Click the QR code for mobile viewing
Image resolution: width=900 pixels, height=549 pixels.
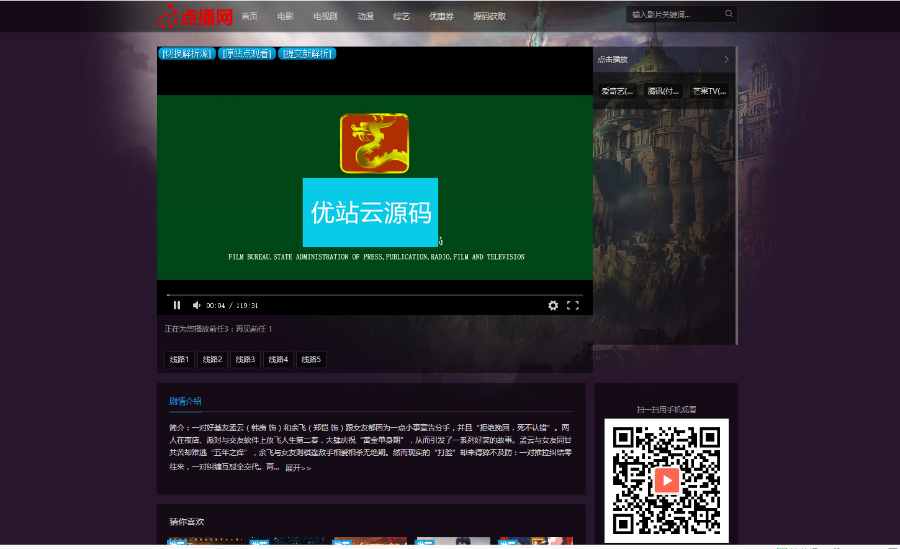point(666,481)
